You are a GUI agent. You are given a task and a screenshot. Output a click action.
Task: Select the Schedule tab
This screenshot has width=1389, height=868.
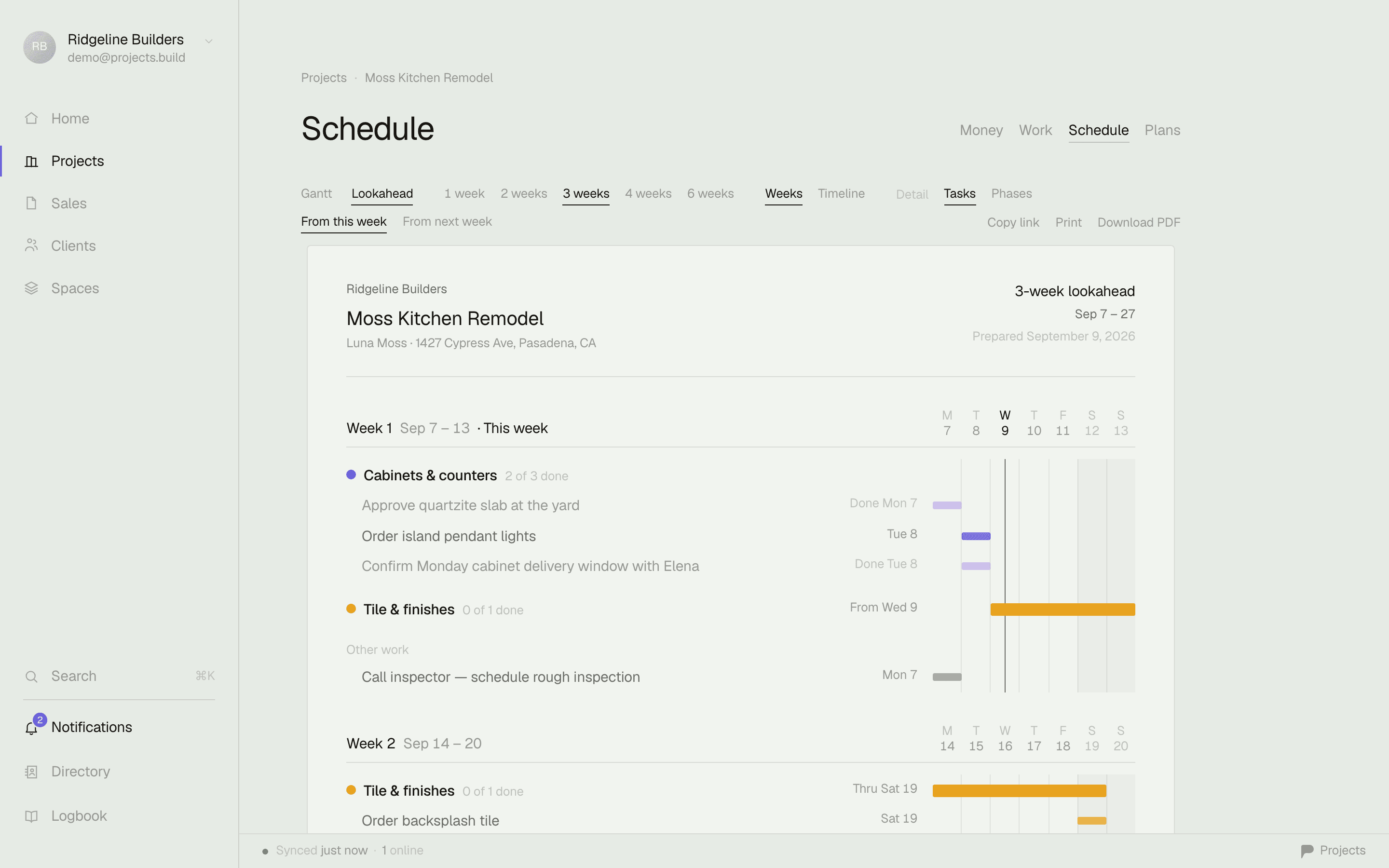coord(1099,130)
